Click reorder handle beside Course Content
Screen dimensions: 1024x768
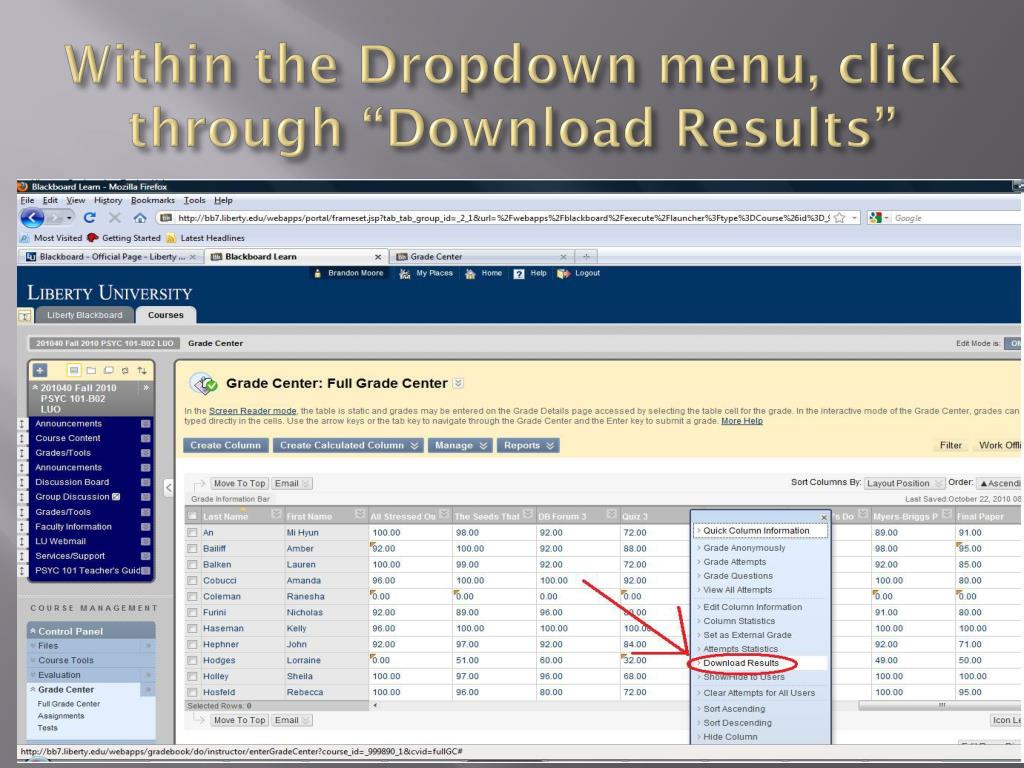tap(22, 438)
